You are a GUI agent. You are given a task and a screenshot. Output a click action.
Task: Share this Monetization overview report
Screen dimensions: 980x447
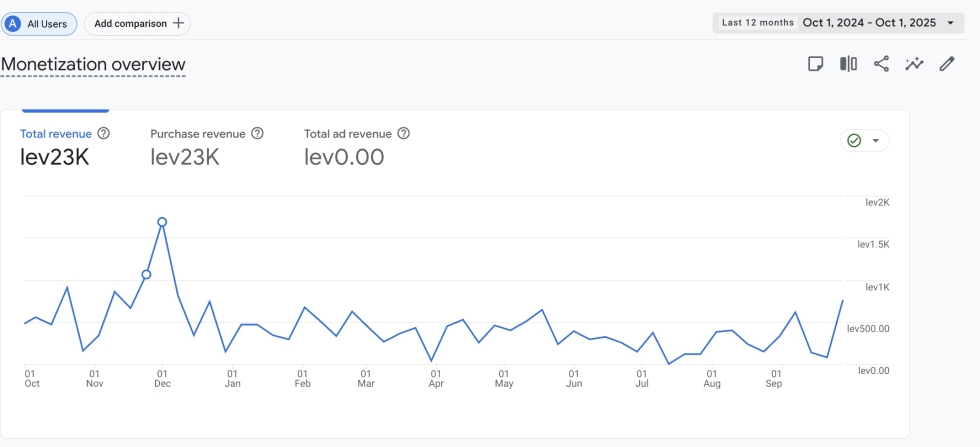(x=881, y=64)
